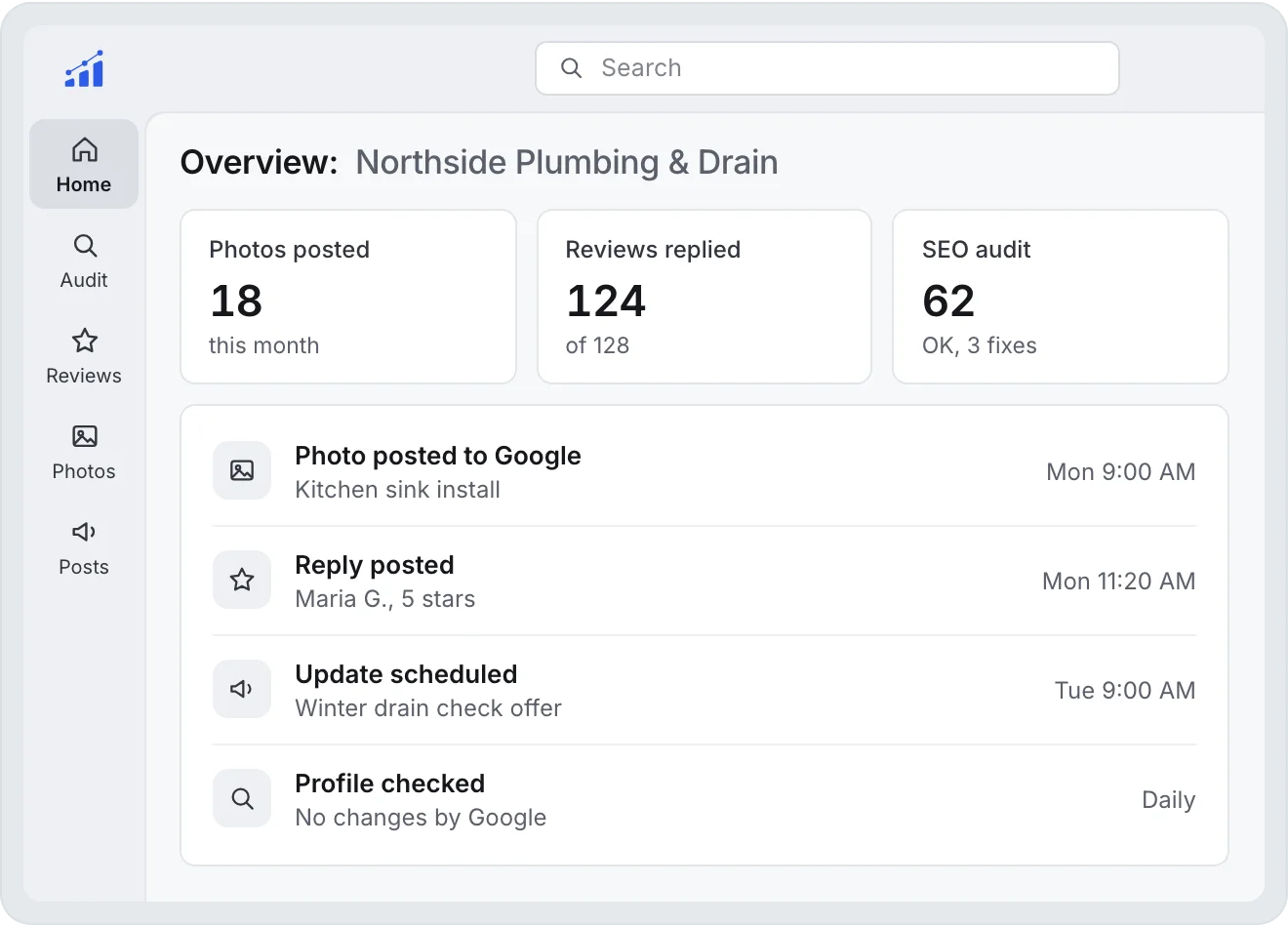Click the magnifier icon in the search bar
The height and width of the screenshot is (925, 1288).
(572, 68)
